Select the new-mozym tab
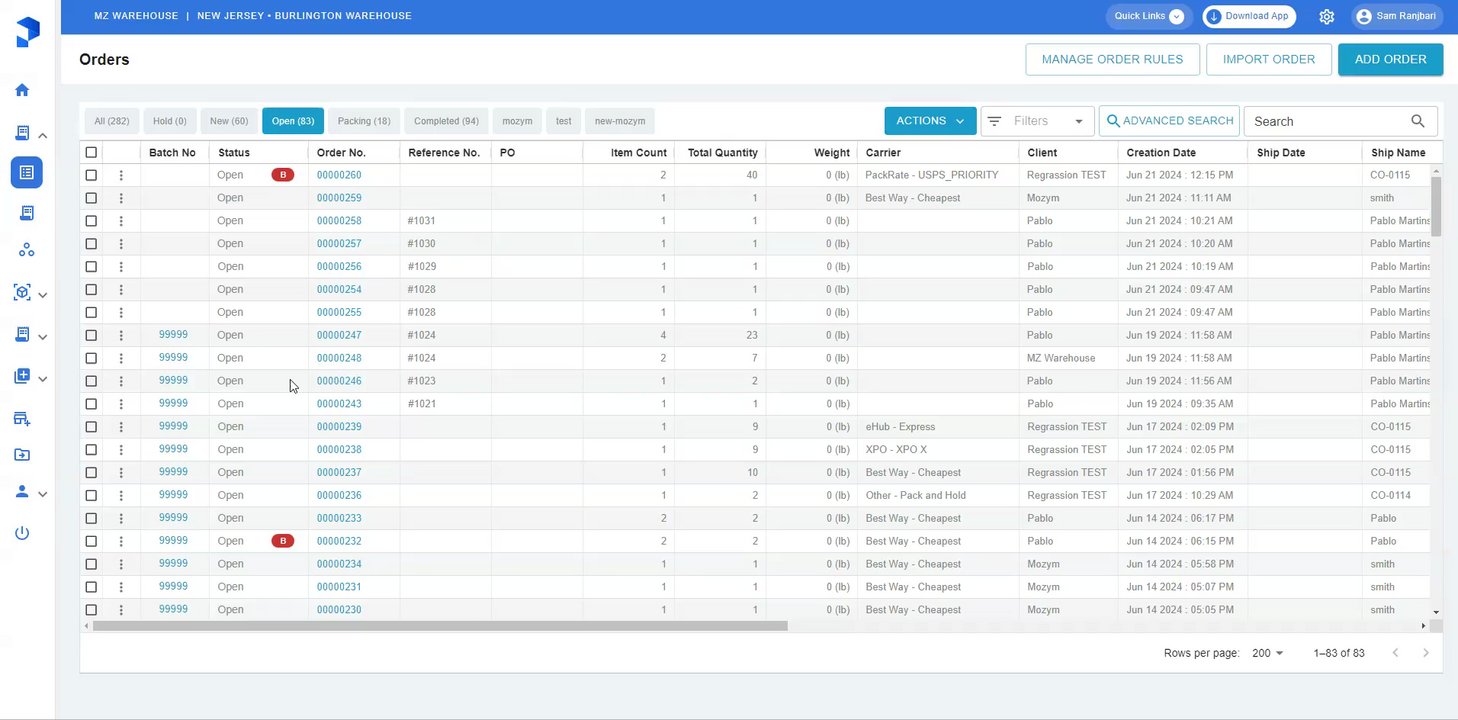The height and width of the screenshot is (720, 1458). pos(620,121)
